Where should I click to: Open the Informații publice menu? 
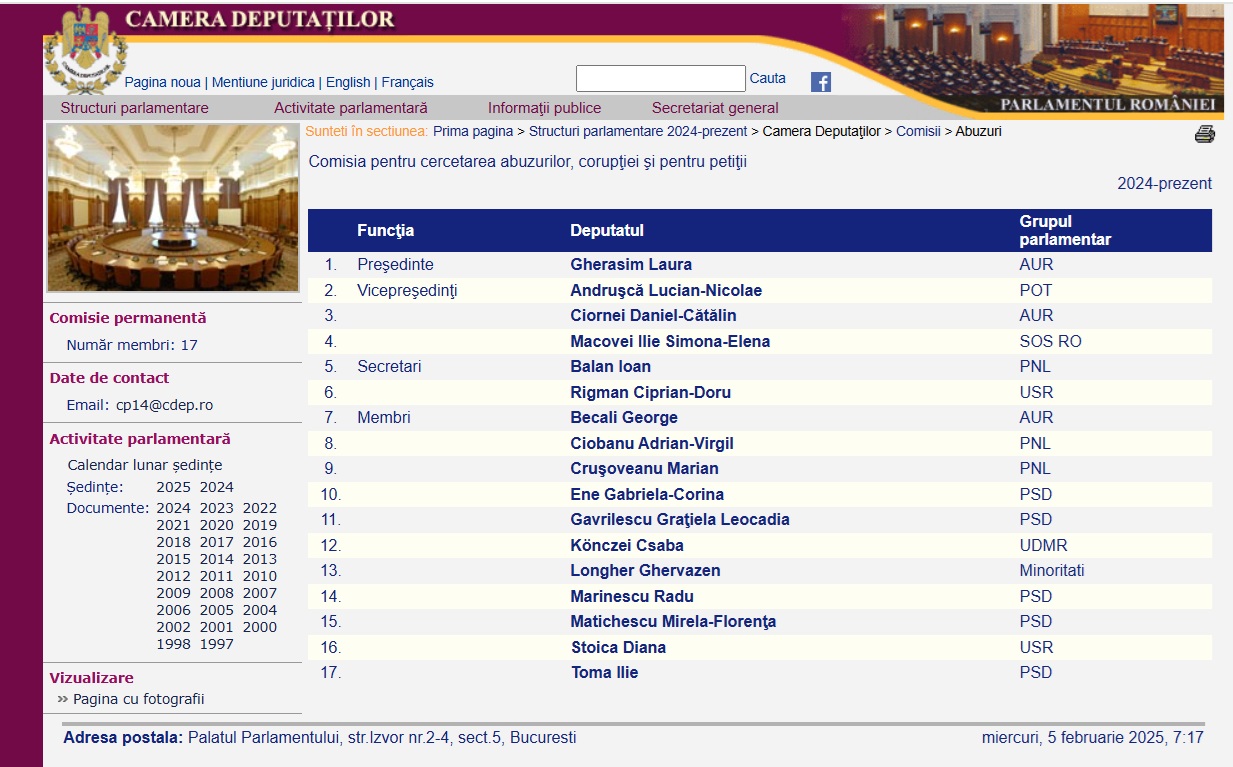pos(544,108)
